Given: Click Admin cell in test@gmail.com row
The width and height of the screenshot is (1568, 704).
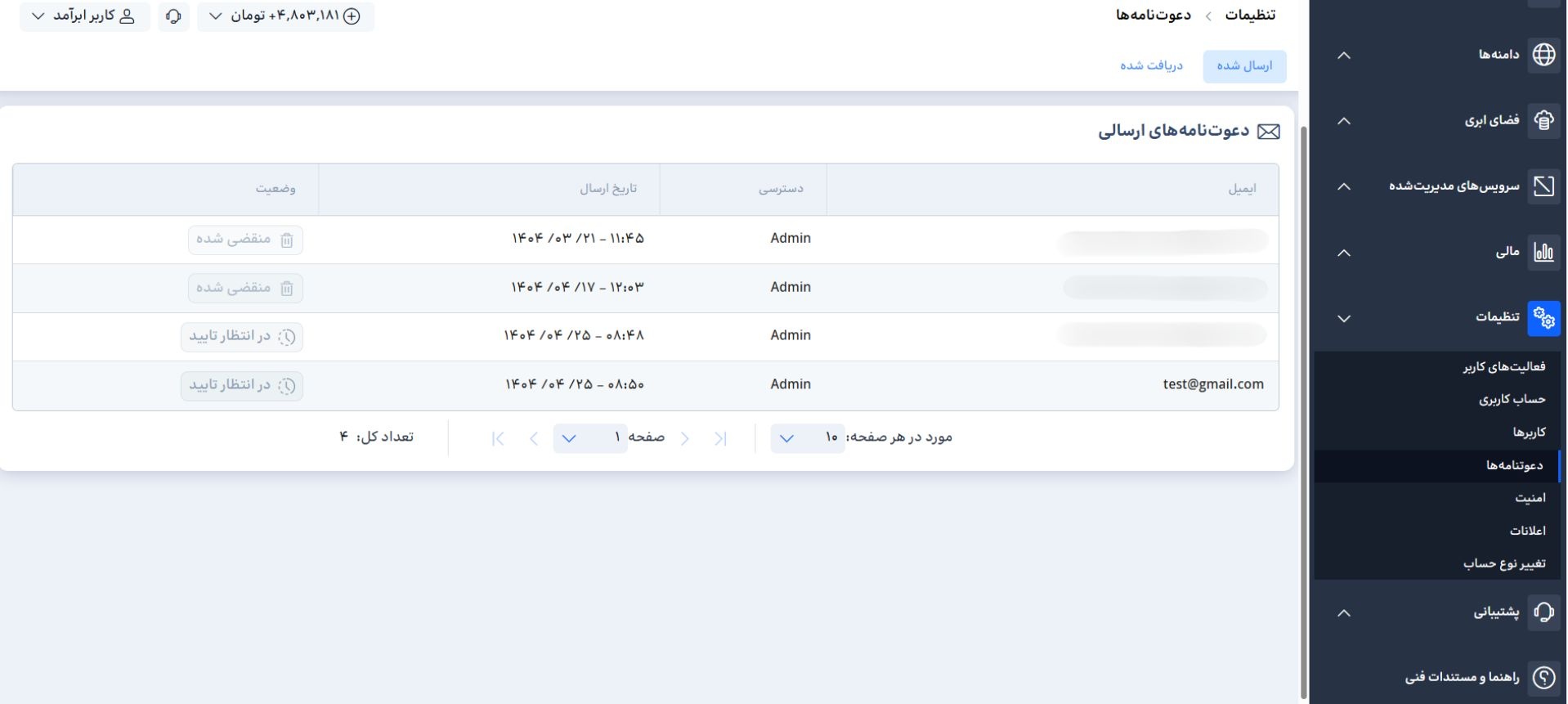Looking at the screenshot, I should click(791, 384).
